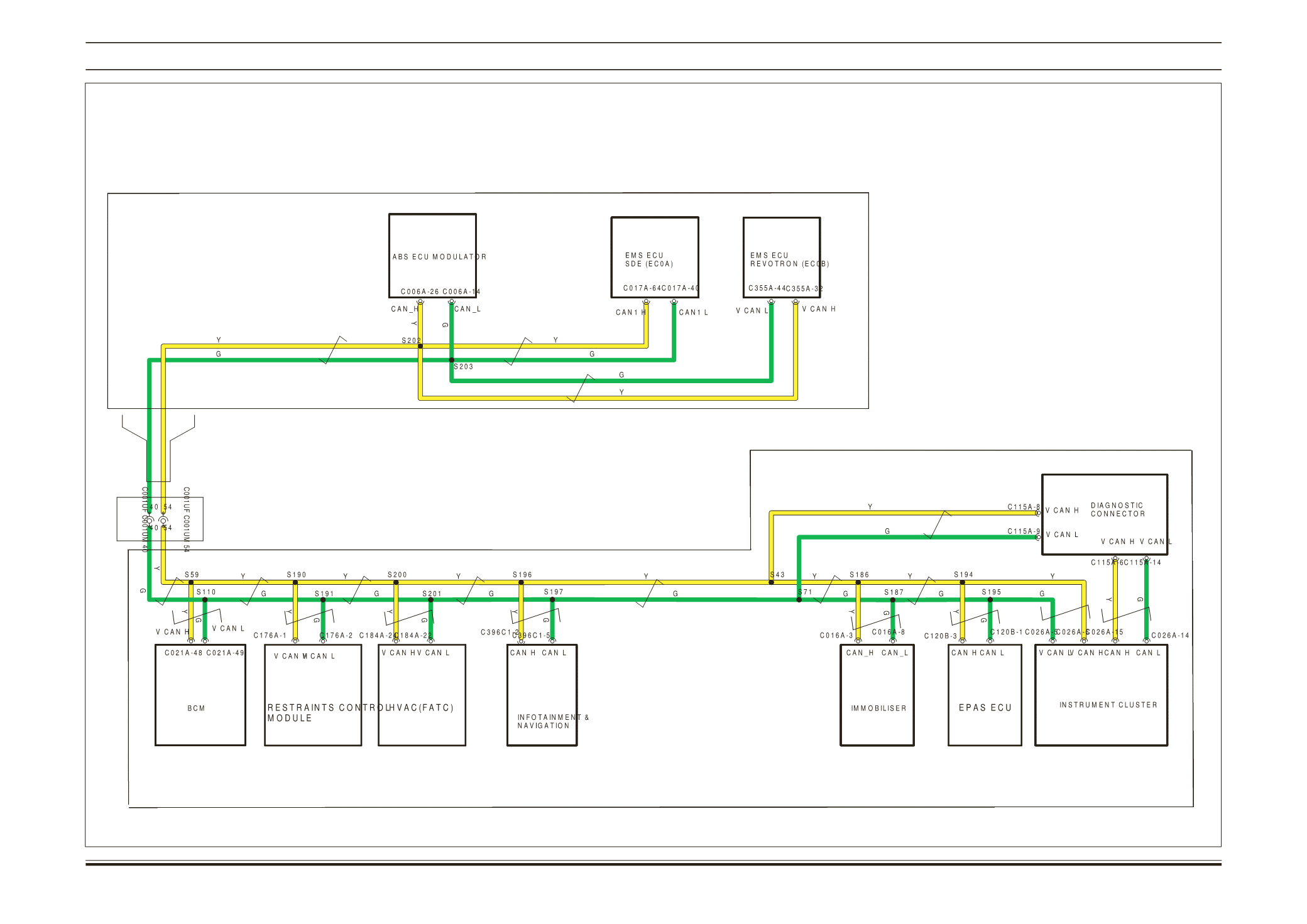
Task: Select the S59 splice near BCM
Action: coord(191,582)
